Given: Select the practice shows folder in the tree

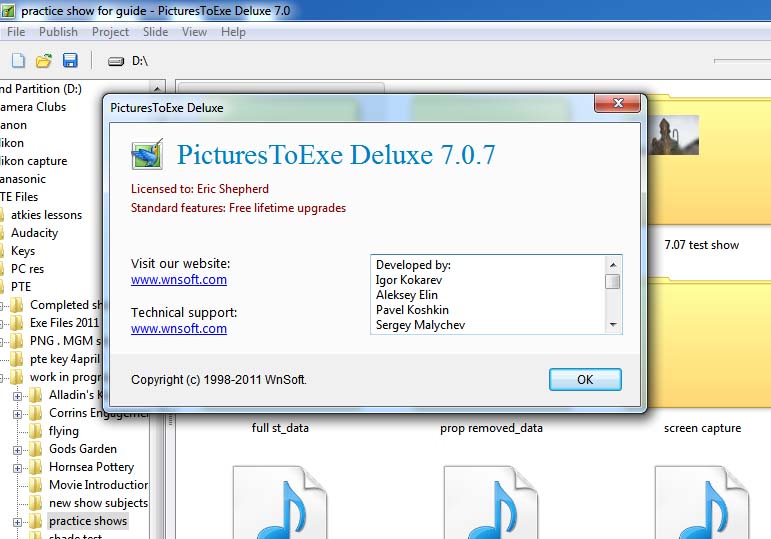Looking at the screenshot, I should tap(88, 521).
